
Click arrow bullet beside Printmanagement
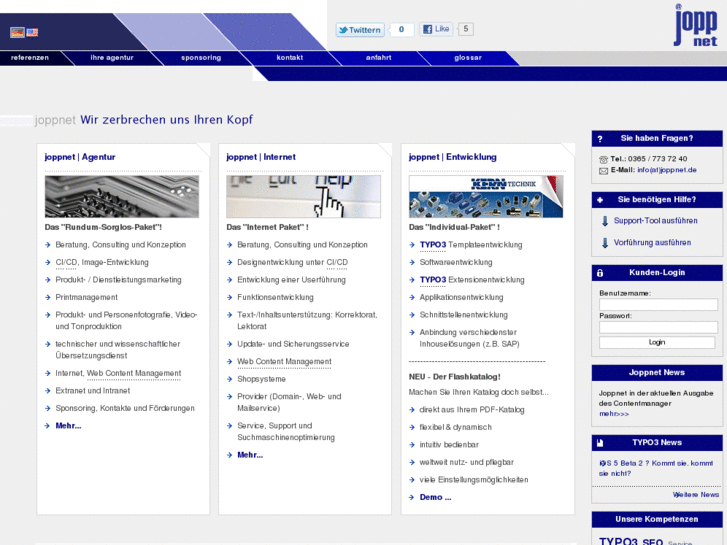(47, 297)
